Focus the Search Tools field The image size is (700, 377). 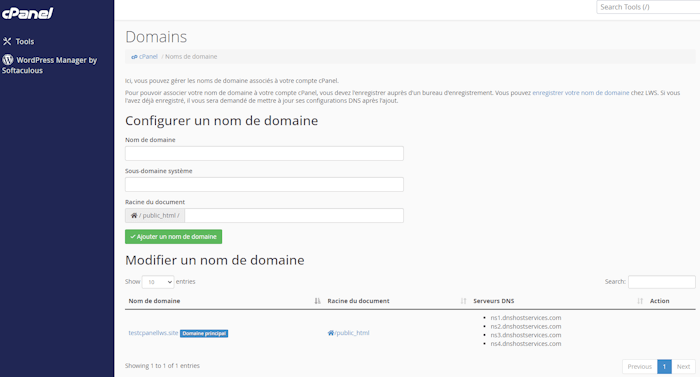click(x=648, y=7)
